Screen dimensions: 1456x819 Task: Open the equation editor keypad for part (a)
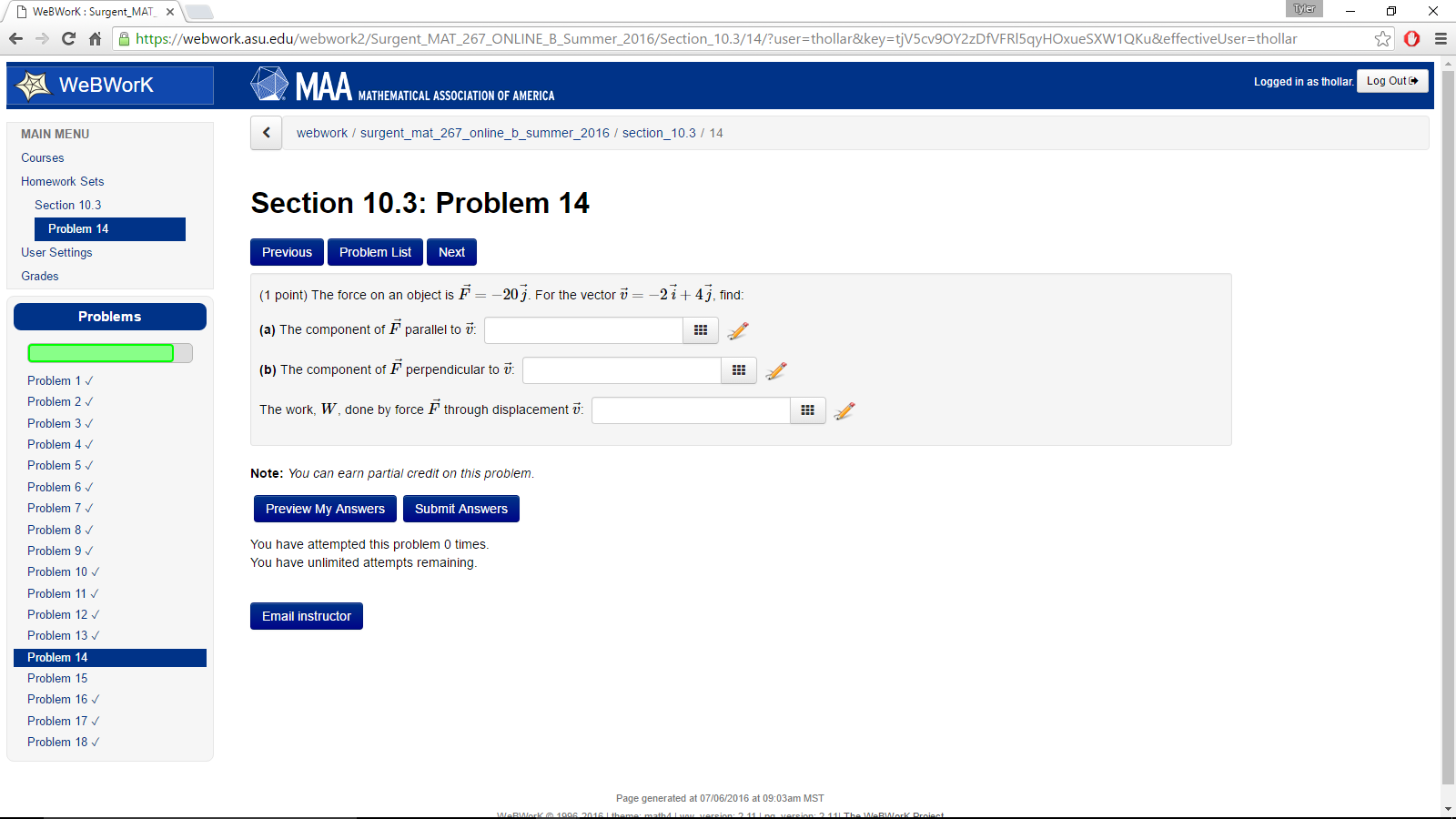point(700,330)
